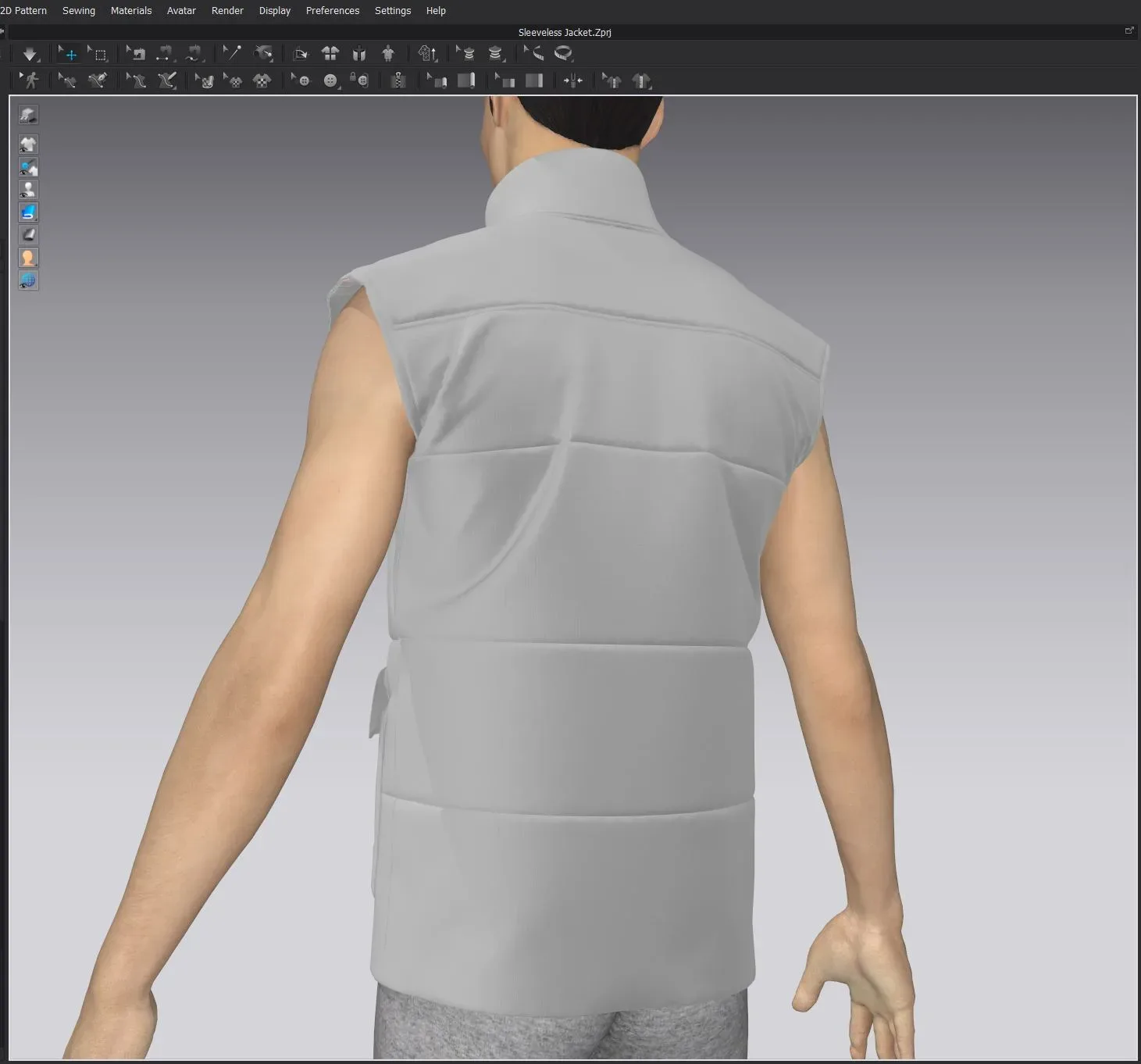Toggle Show Garment visibility icon
Screen dimensions: 1141x1064
28,144
